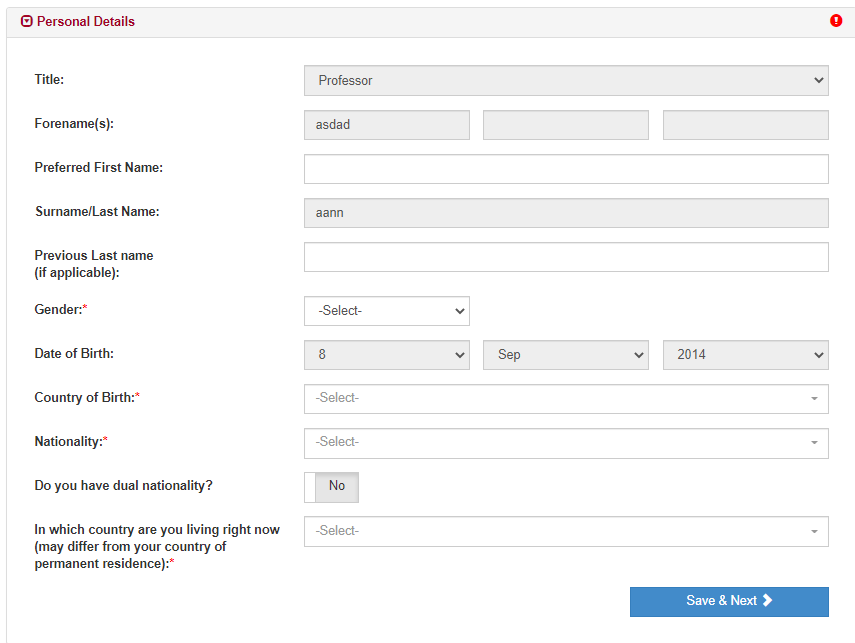855x643 pixels.
Task: Click the Personal Details header title
Action: (86, 21)
